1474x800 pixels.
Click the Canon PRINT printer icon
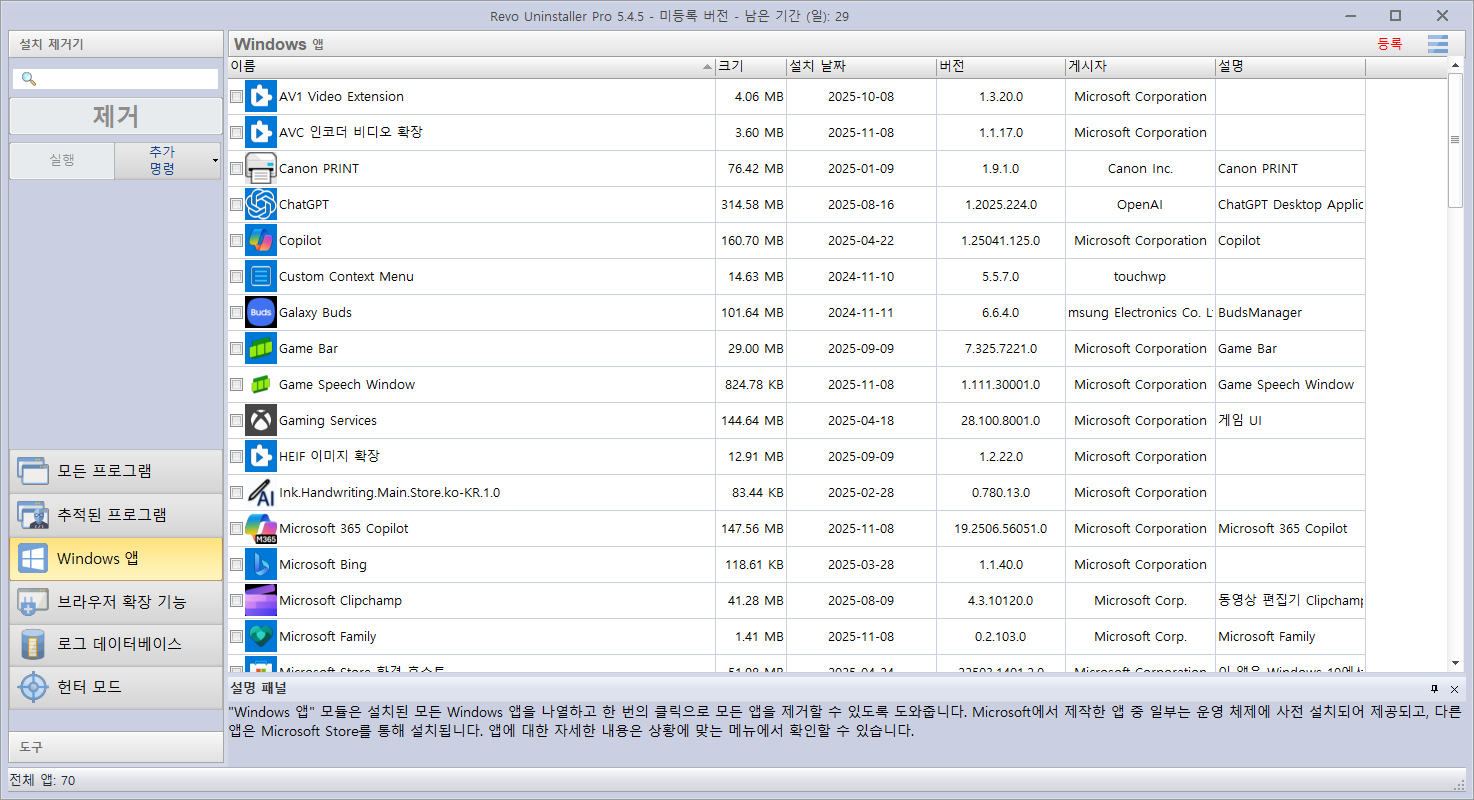click(261, 169)
